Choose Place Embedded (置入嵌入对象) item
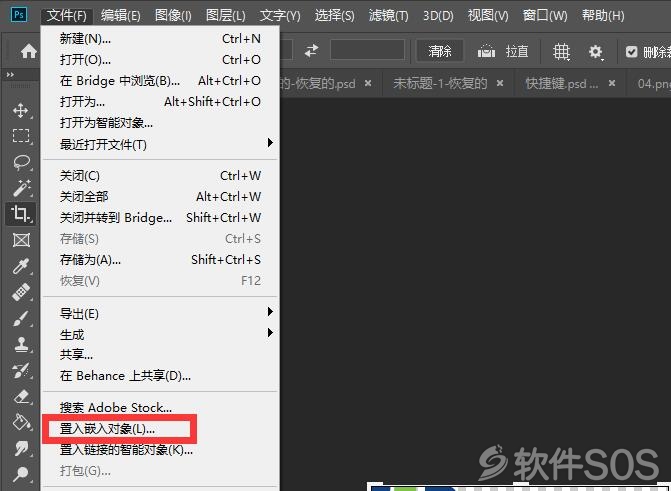Screen dimensions: 671x491 point(160,429)
